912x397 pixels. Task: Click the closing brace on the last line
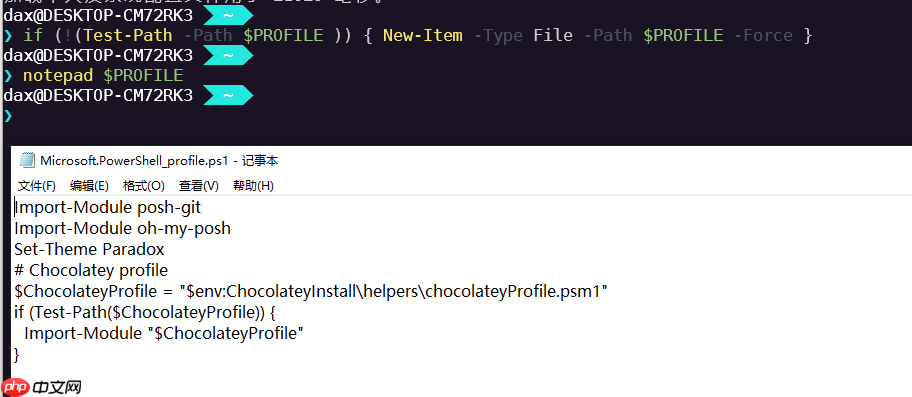(16, 353)
